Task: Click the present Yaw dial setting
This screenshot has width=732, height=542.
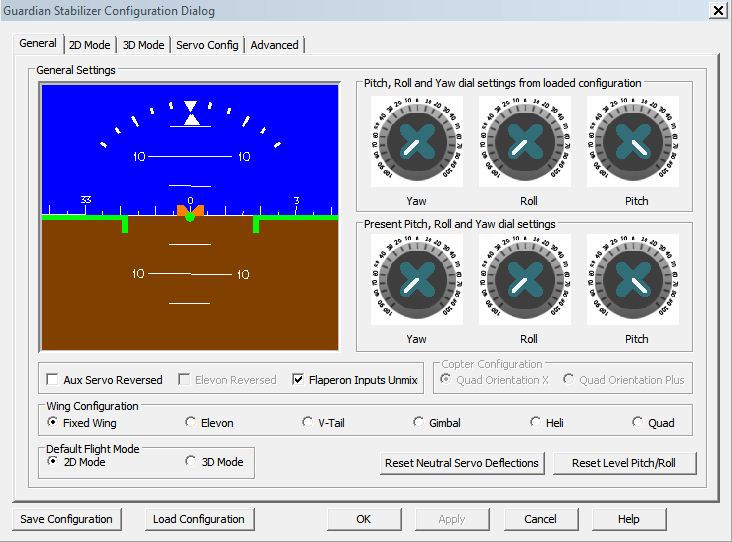Action: click(x=417, y=279)
